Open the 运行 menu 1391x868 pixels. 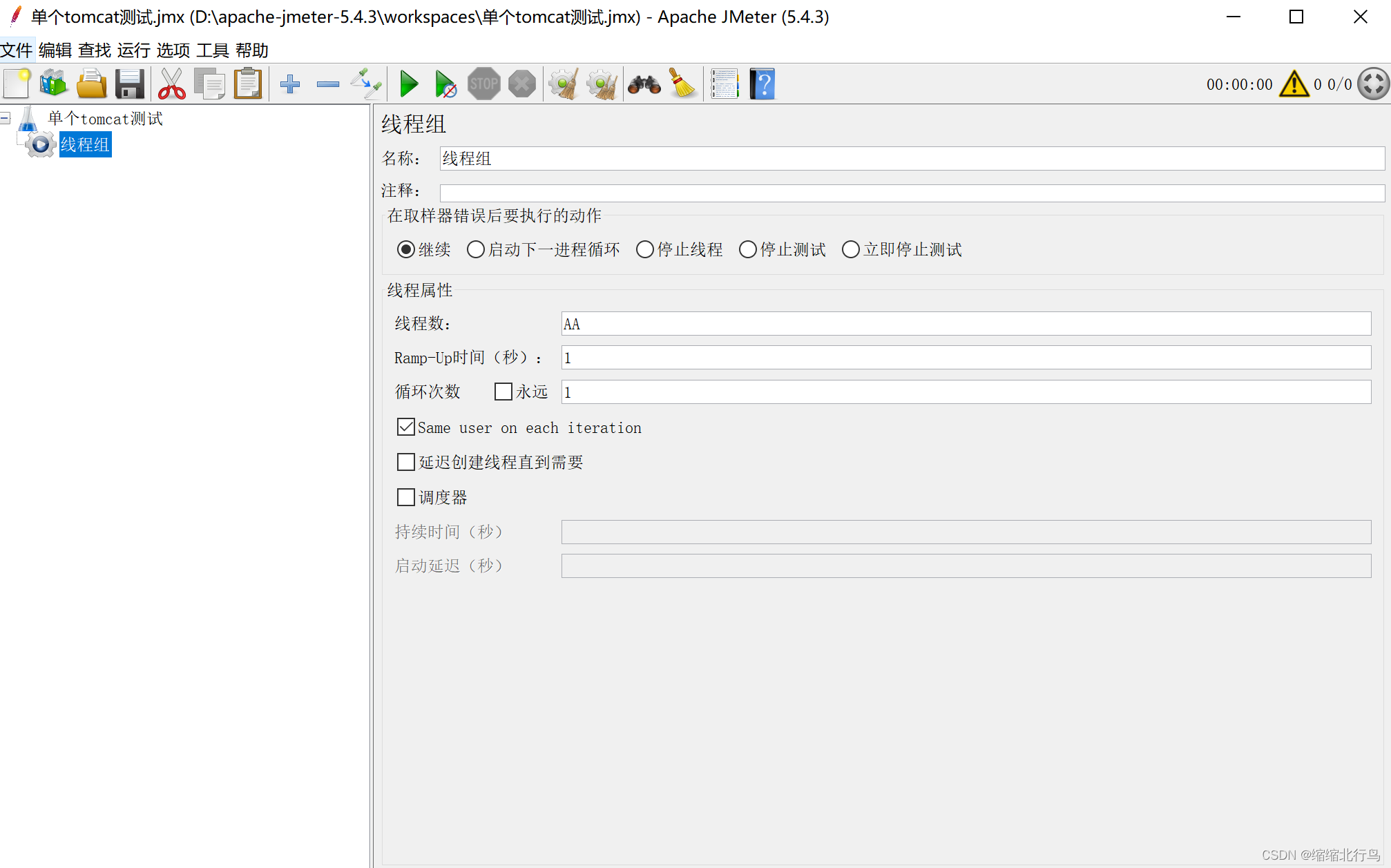click(134, 50)
